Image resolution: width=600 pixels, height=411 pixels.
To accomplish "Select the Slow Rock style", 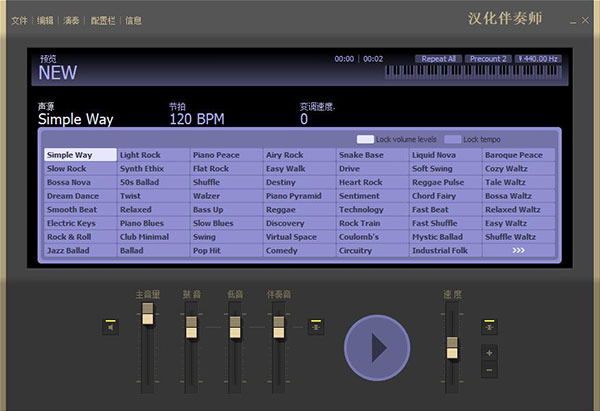I will click(x=80, y=168).
